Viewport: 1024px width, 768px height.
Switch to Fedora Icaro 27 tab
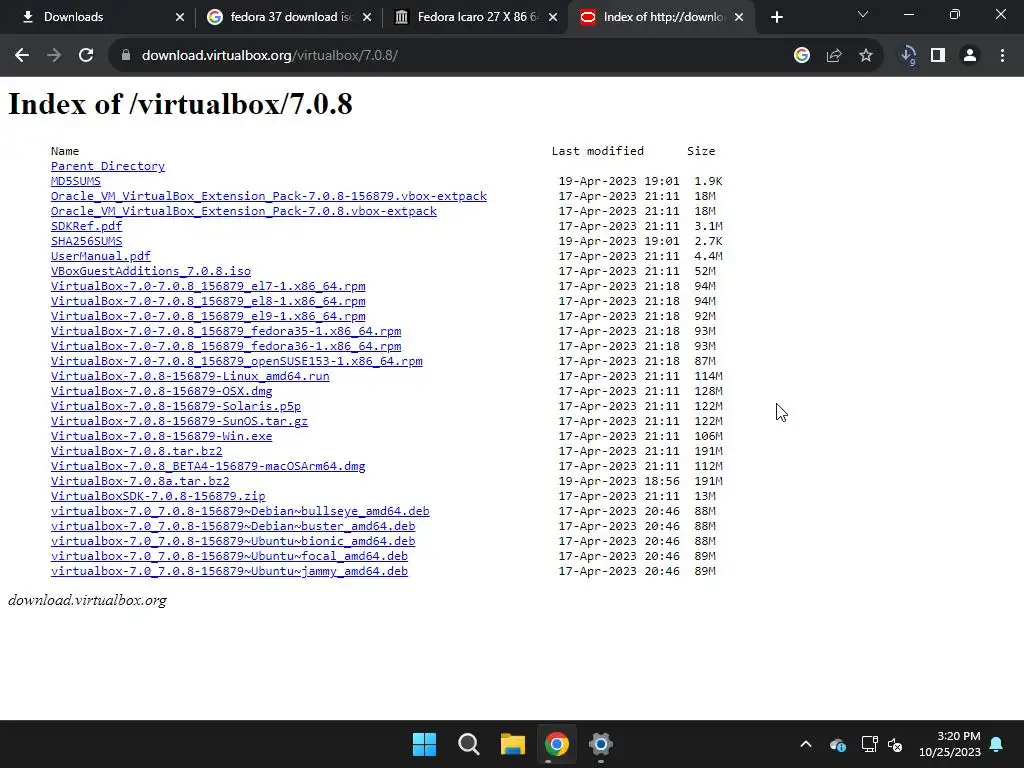(x=475, y=18)
